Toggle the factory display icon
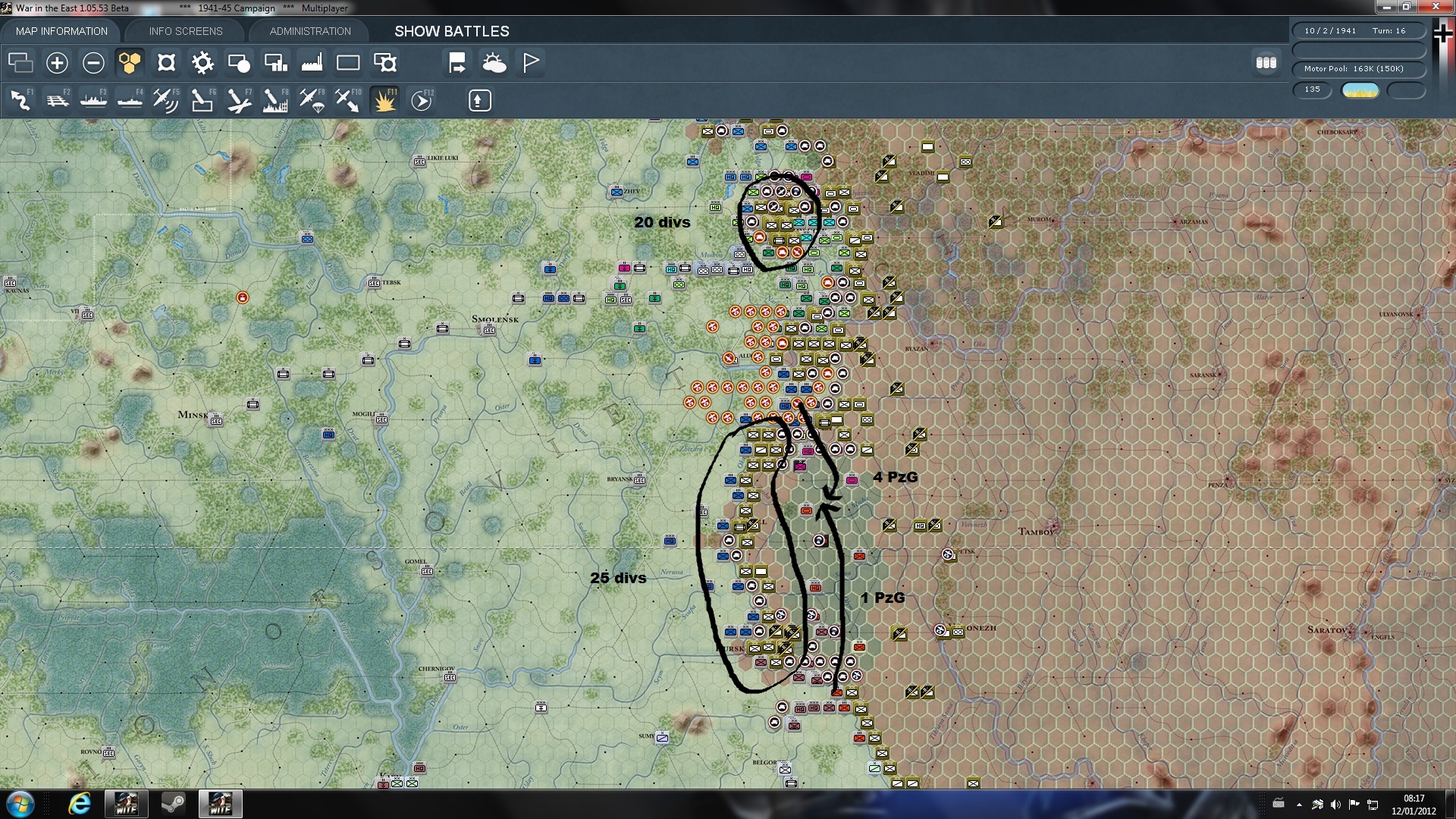1456x819 pixels. coord(312,62)
